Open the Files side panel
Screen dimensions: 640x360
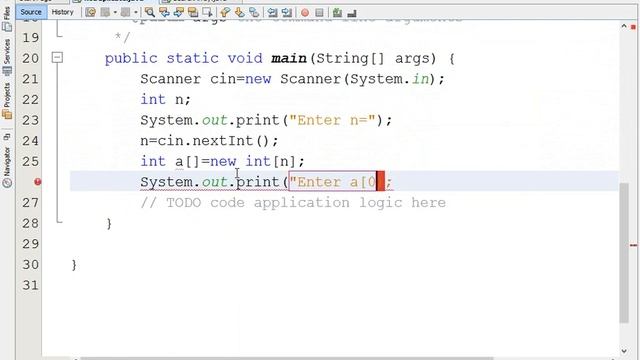(x=7, y=19)
